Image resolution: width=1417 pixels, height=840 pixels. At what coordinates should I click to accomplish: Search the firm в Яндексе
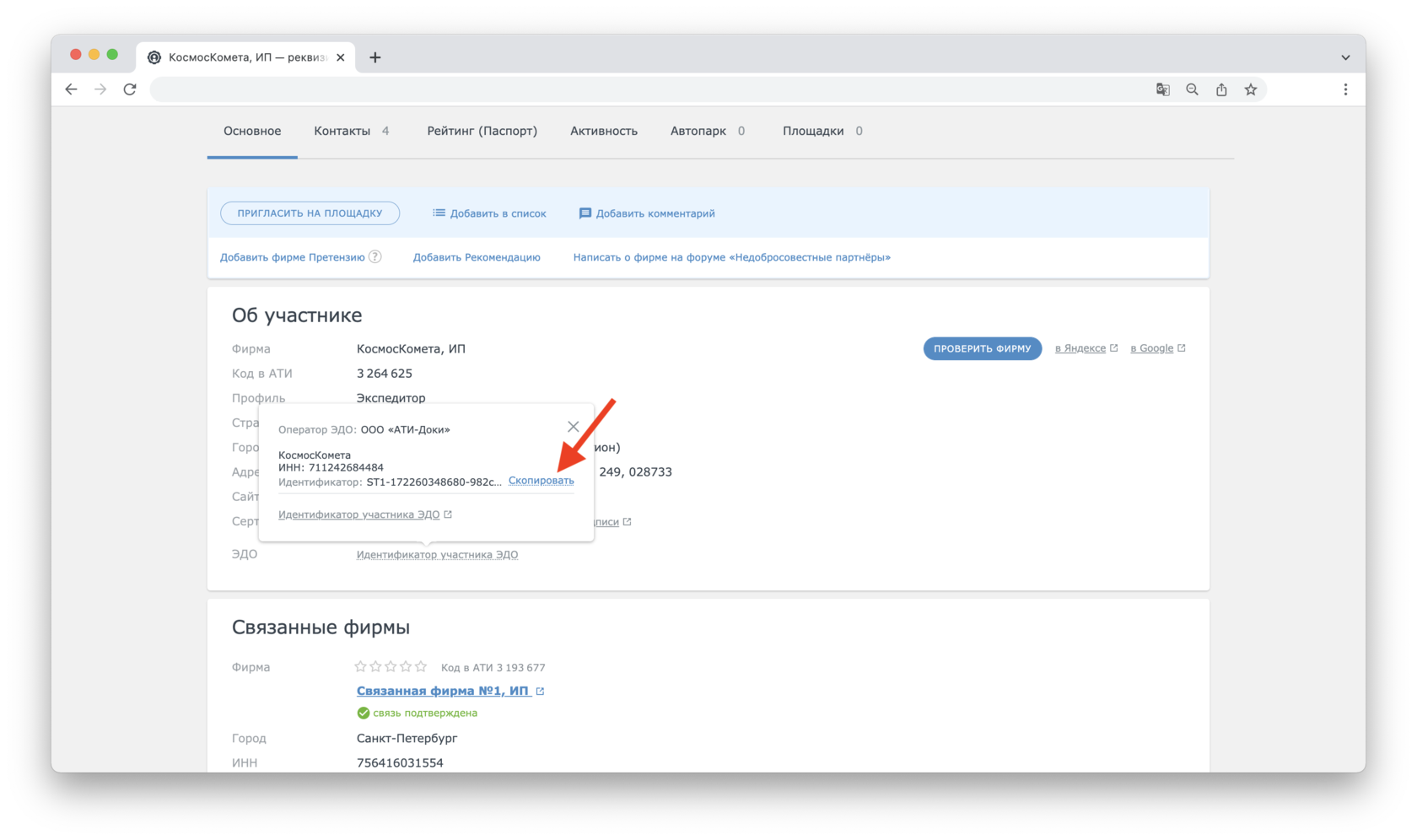point(1080,348)
